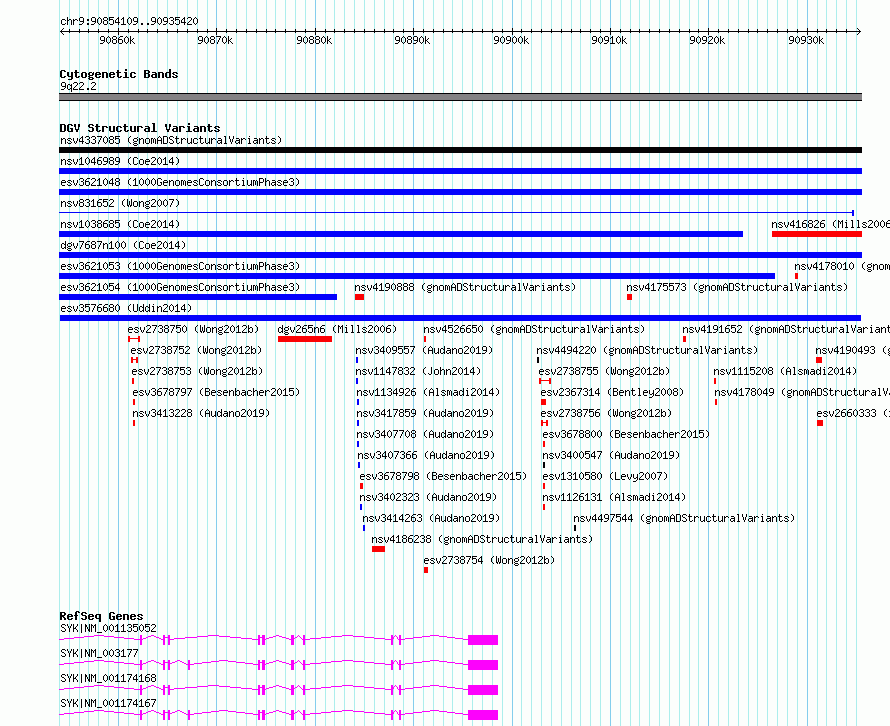This screenshot has width=890, height=726.
Task: Select the nsv1046989 (Coe2014) label
Action: (x=120, y=161)
